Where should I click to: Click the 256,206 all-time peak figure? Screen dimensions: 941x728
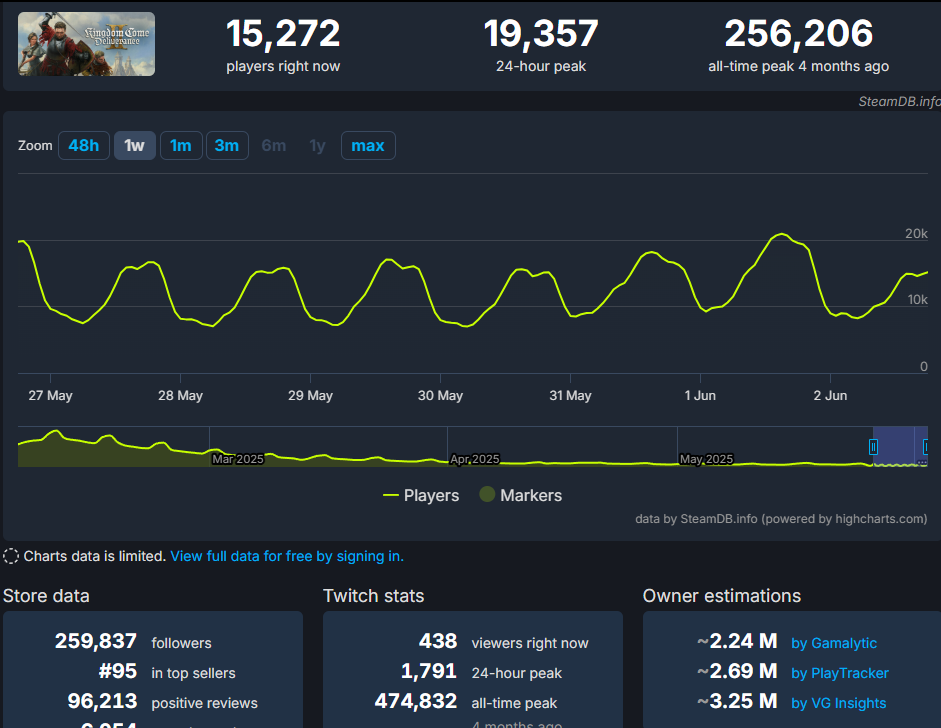click(799, 34)
